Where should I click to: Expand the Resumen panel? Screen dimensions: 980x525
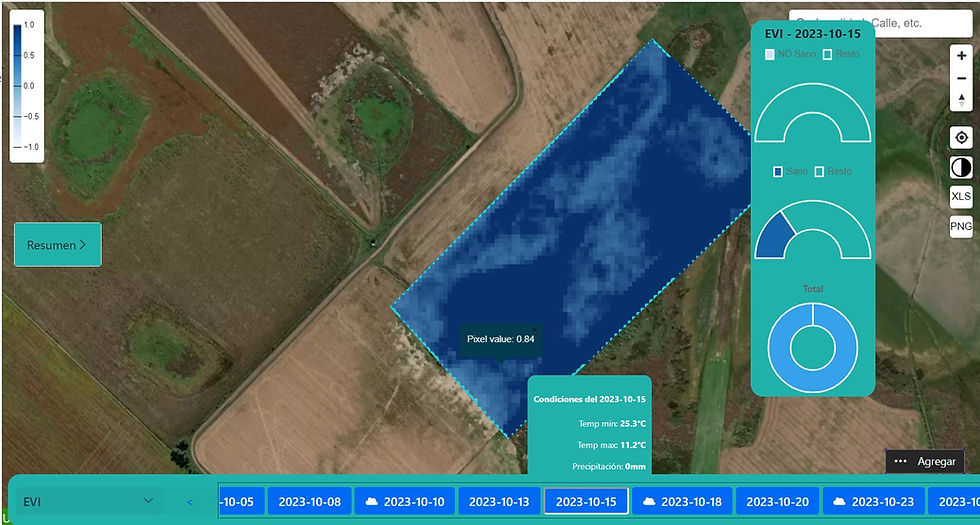pos(58,244)
